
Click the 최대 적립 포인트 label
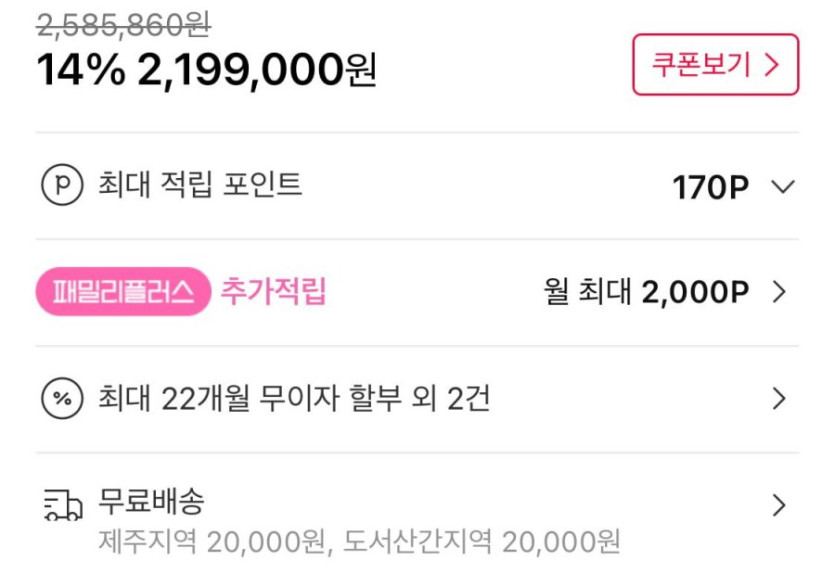point(200,185)
